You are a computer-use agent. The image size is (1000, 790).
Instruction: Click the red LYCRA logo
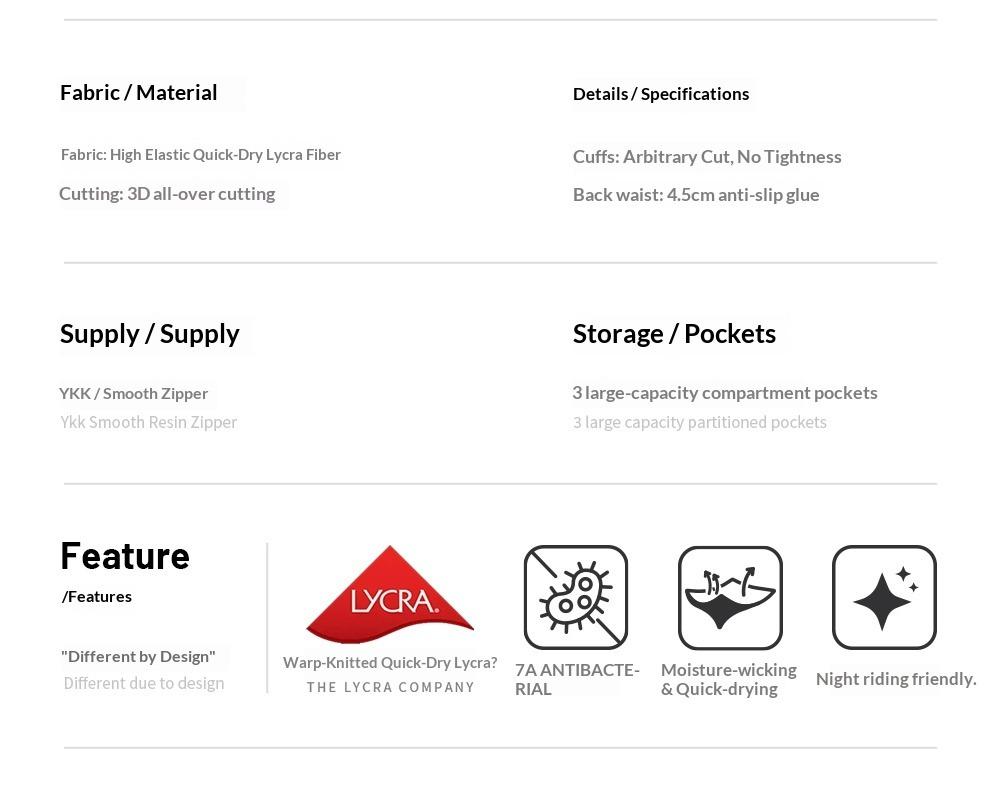tap(390, 594)
